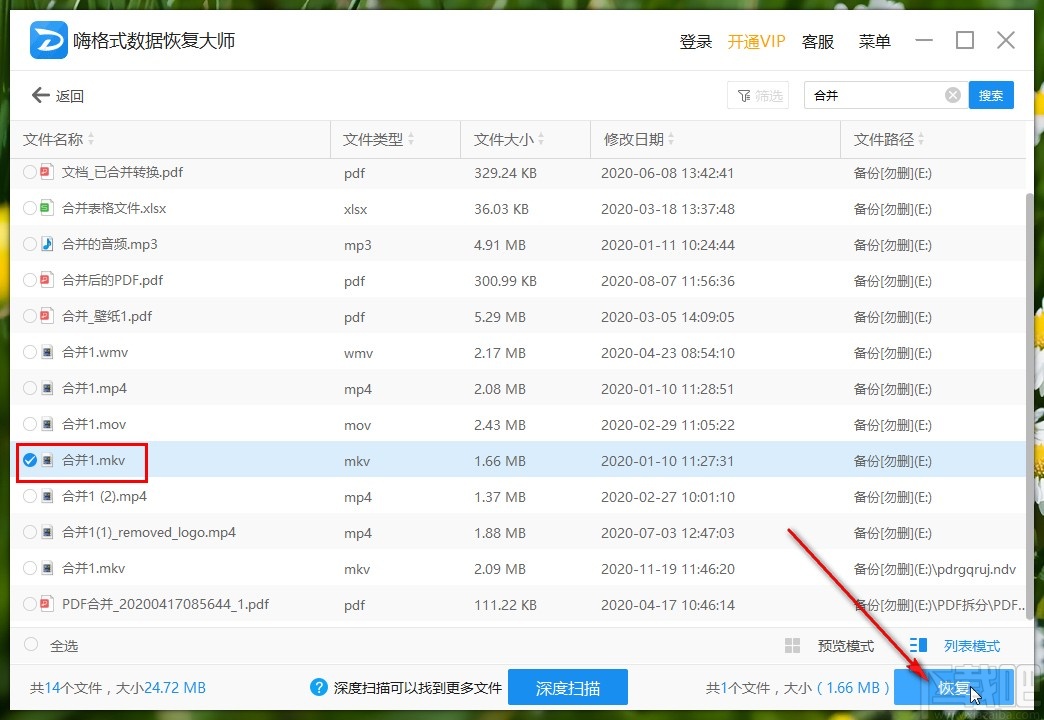The image size is (1044, 720).
Task: Click the 筛选 filter button
Action: [758, 95]
